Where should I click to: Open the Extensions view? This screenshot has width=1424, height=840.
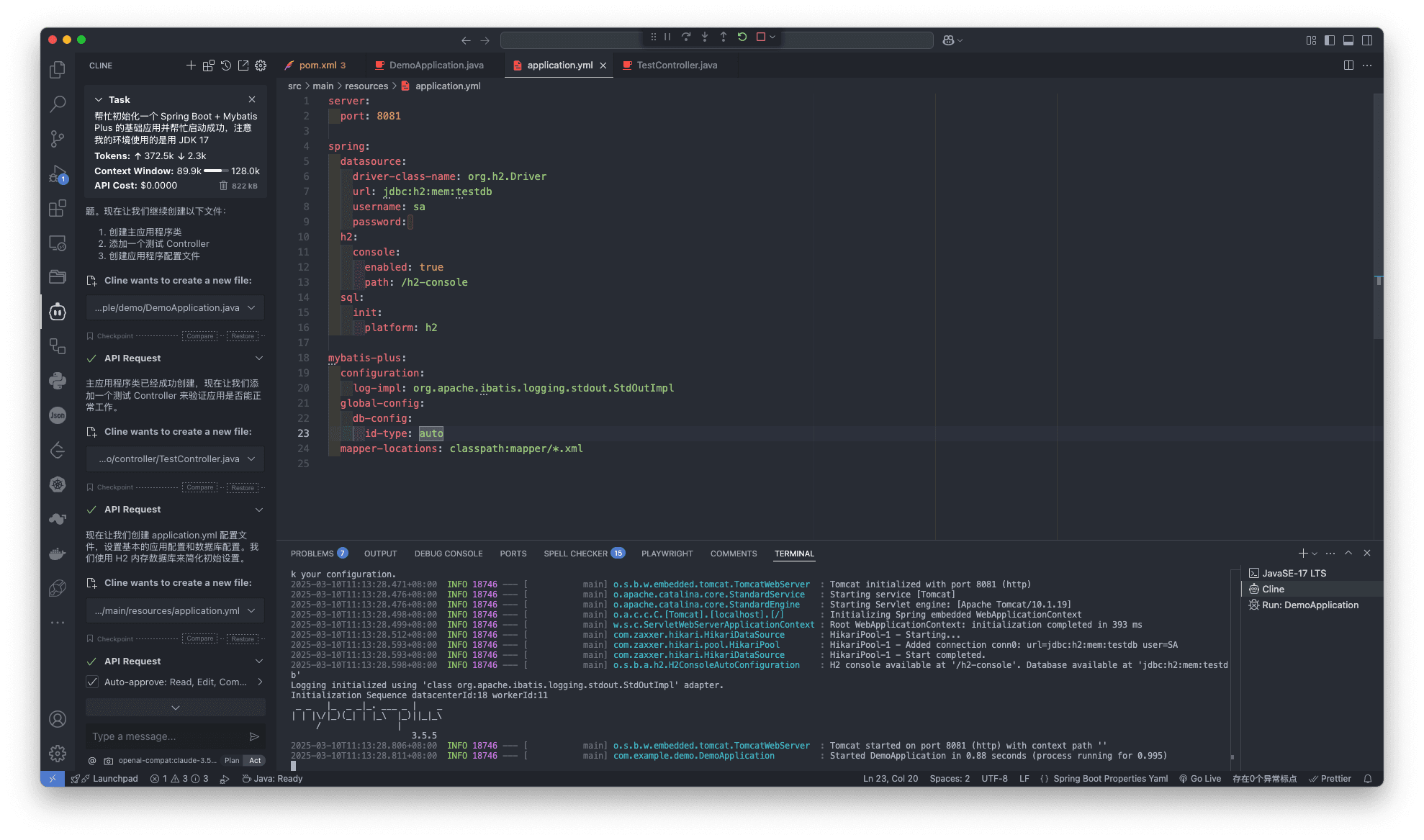coord(58,208)
